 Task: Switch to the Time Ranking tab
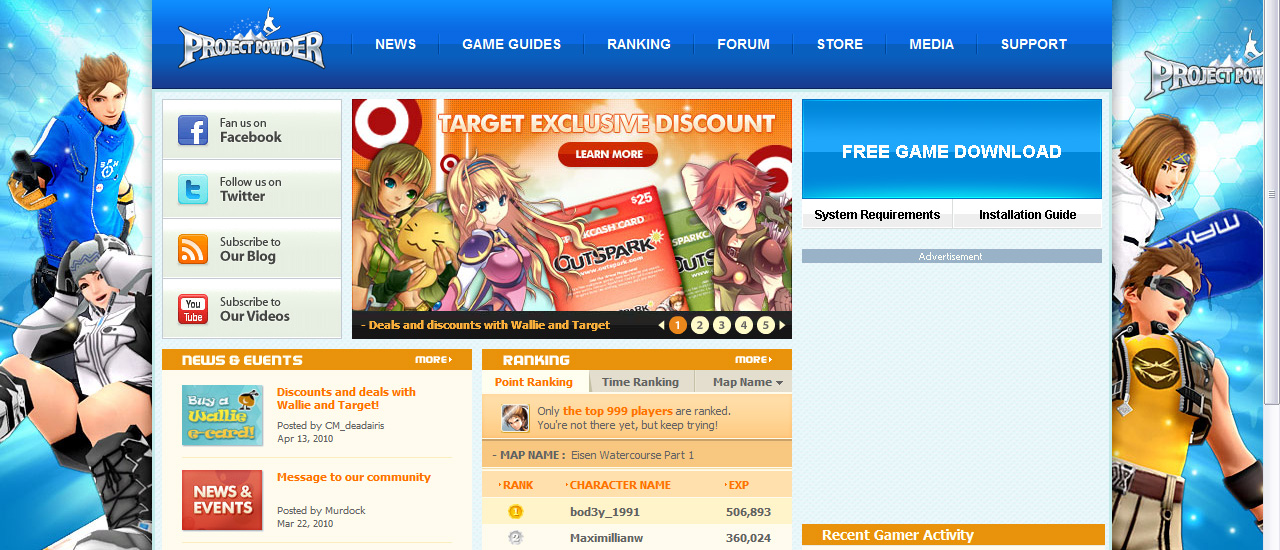click(x=640, y=382)
